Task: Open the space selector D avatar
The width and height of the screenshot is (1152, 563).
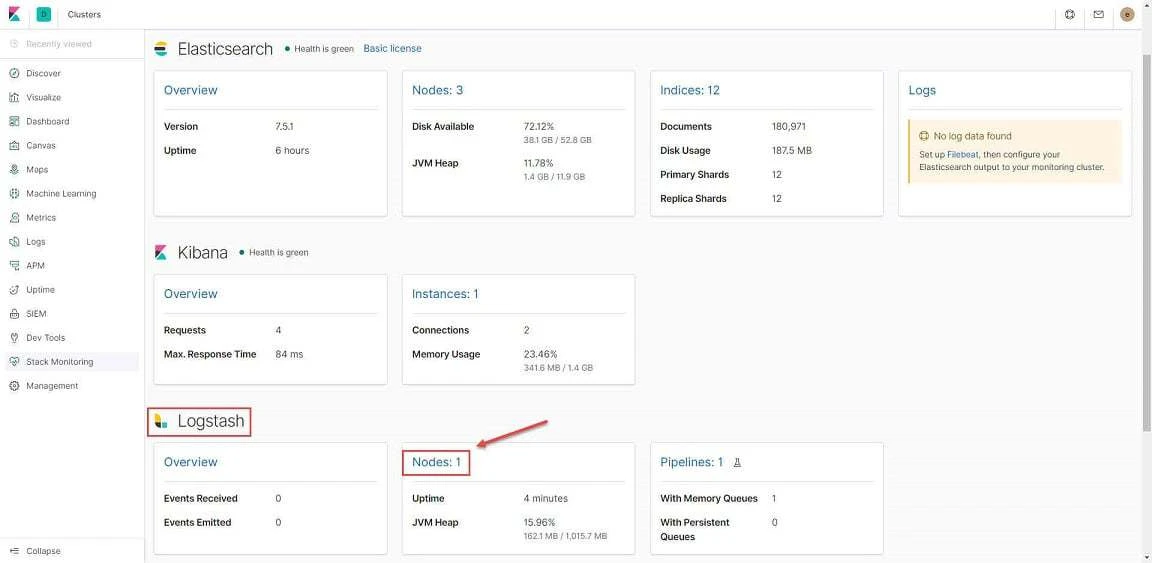Action: click(43, 15)
